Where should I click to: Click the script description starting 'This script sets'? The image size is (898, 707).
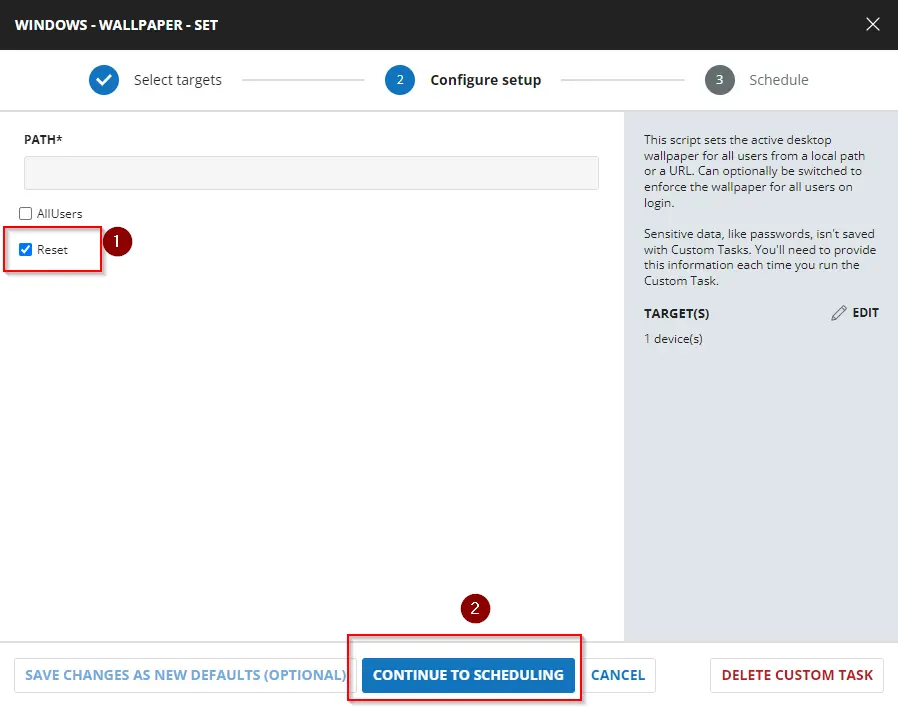click(x=754, y=171)
